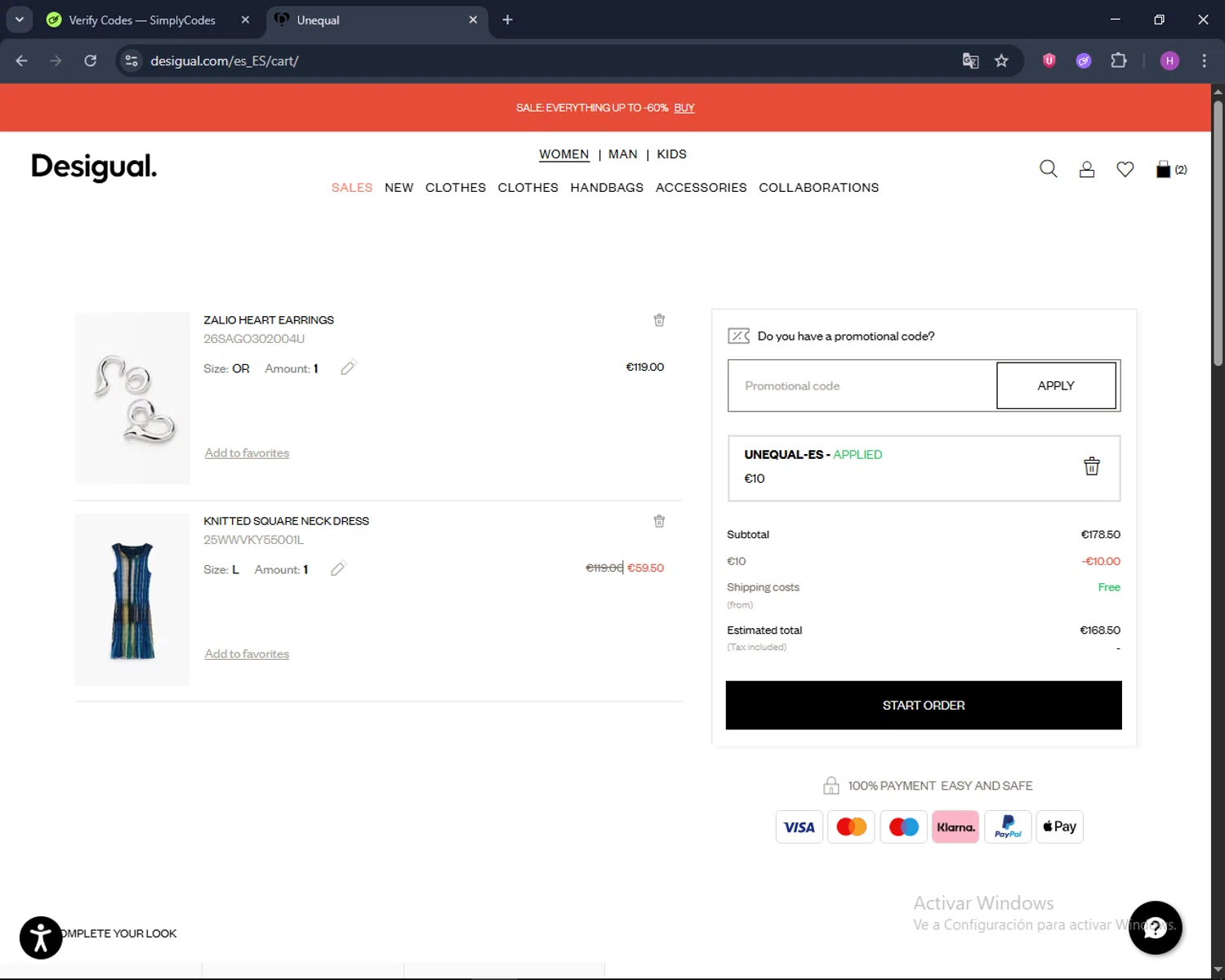Add Zalio Heart Earrings to favorites
Image resolution: width=1225 pixels, height=980 pixels.
coord(247,453)
